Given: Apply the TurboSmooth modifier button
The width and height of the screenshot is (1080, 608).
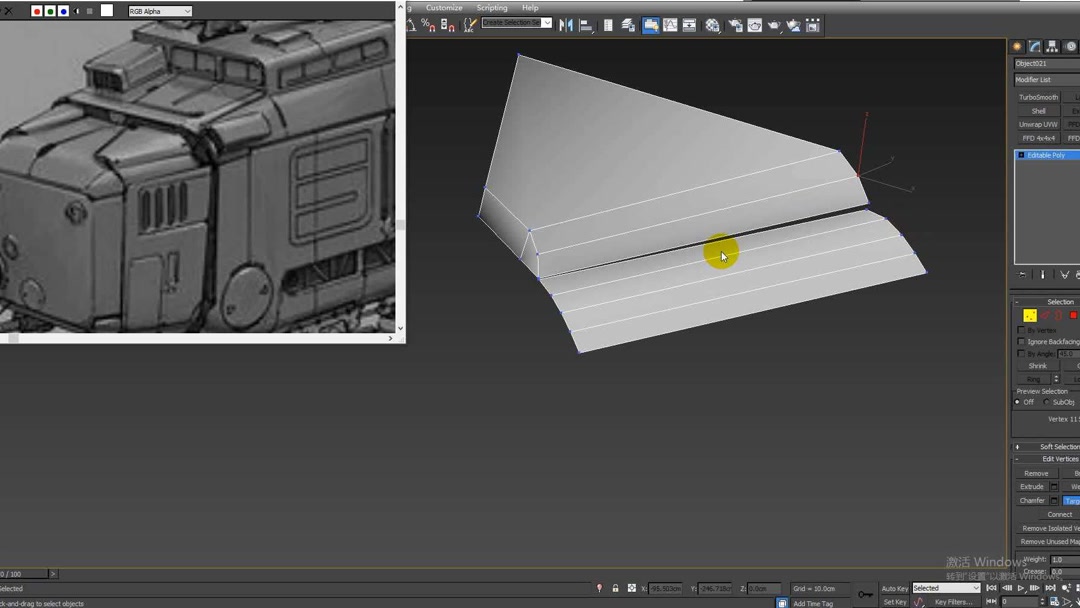Looking at the screenshot, I should [1038, 97].
